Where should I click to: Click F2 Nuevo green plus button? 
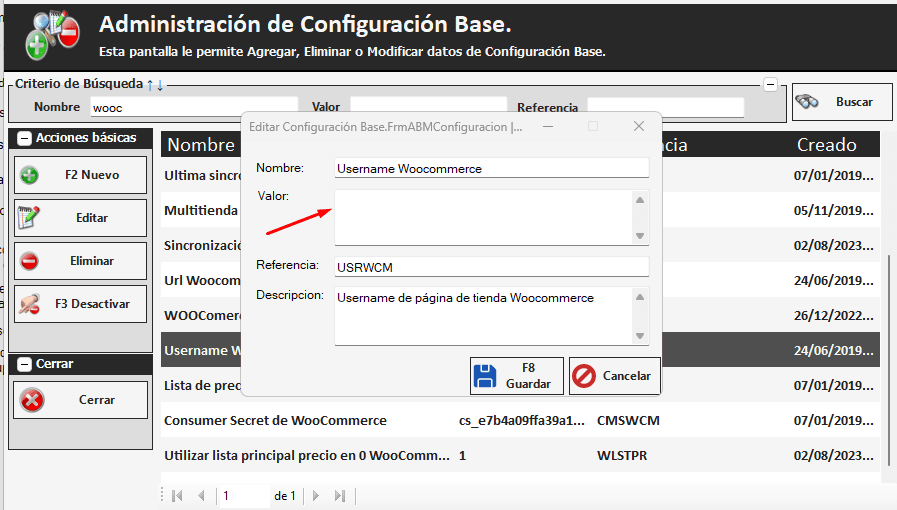pyautogui.click(x=80, y=175)
